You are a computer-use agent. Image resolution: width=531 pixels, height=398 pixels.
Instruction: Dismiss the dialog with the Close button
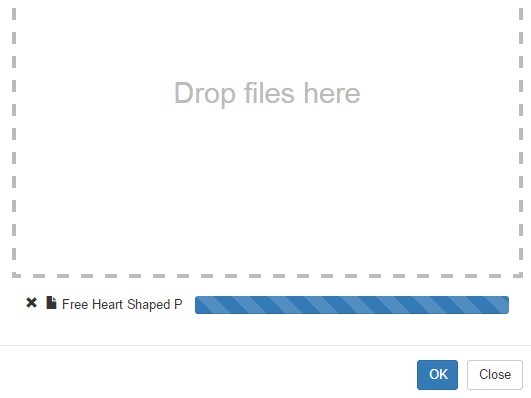click(495, 375)
